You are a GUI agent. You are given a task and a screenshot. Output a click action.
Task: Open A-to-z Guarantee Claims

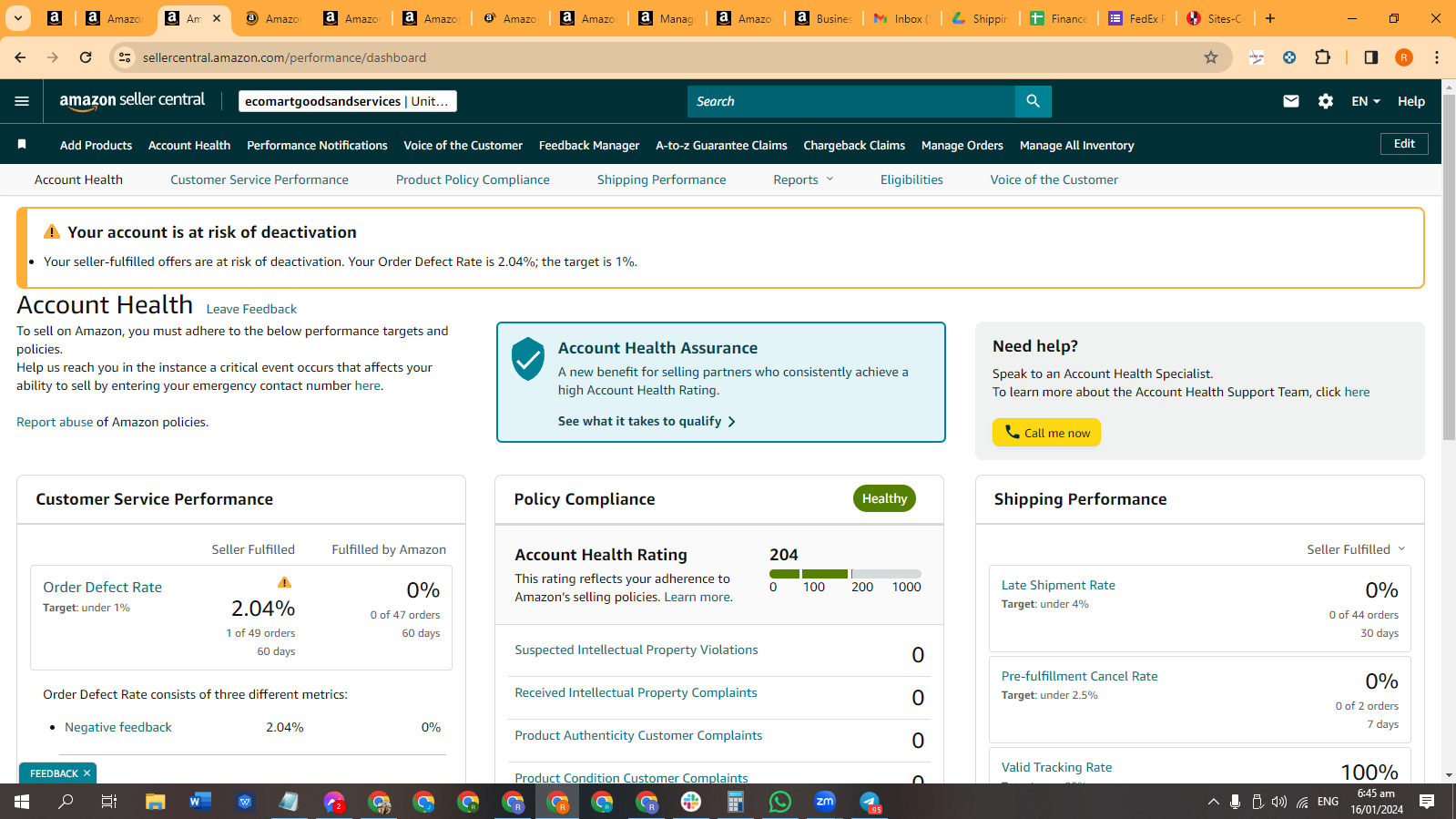721,145
